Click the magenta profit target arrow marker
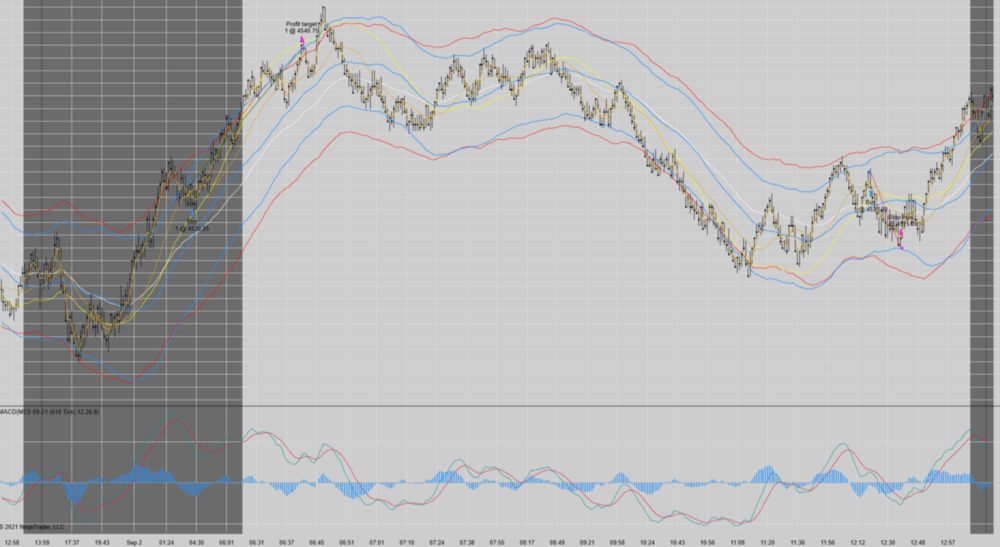The height and width of the screenshot is (547, 1000). click(x=302, y=41)
